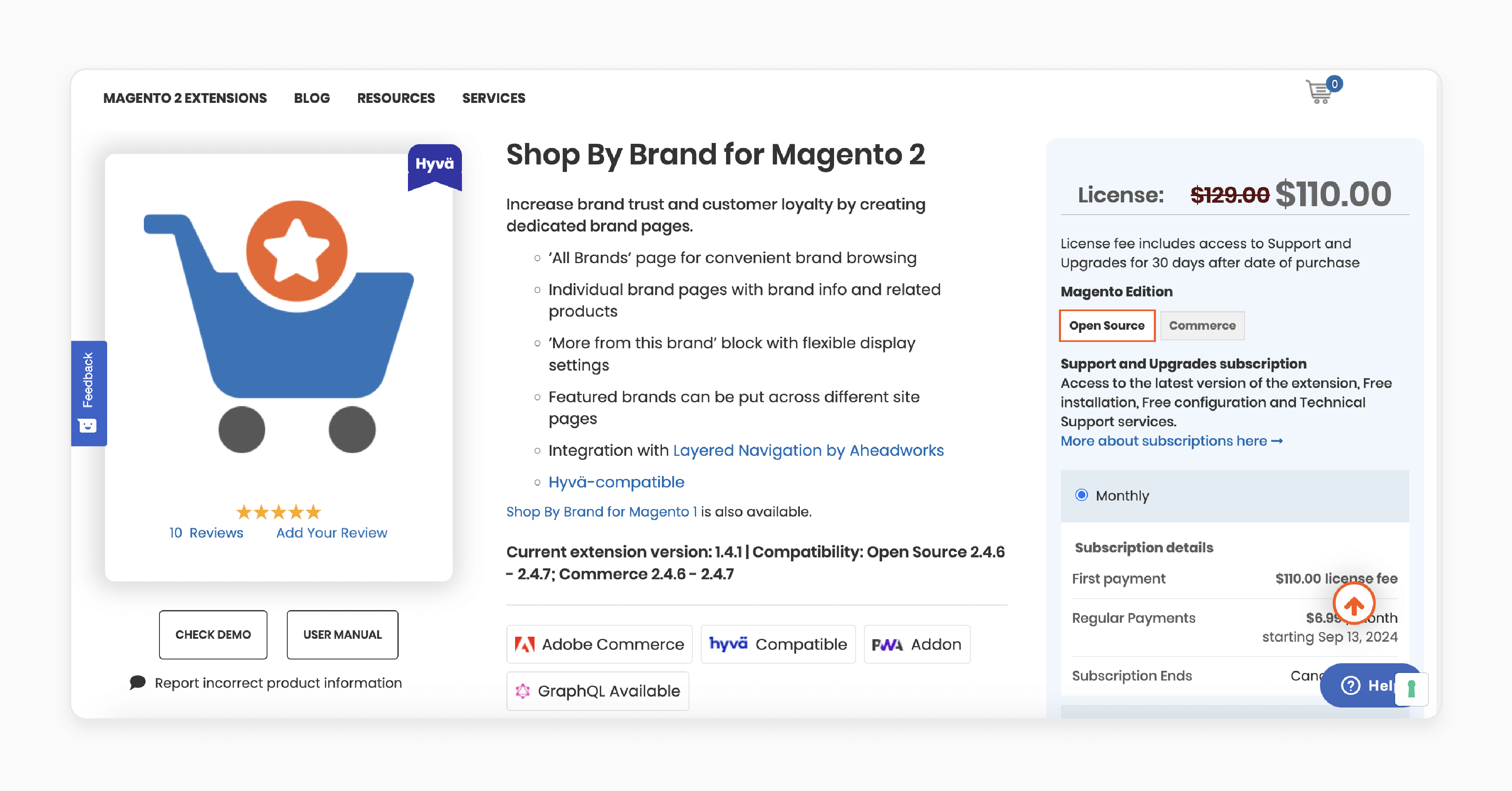
Task: Open the 10 Reviews link
Action: [206, 533]
